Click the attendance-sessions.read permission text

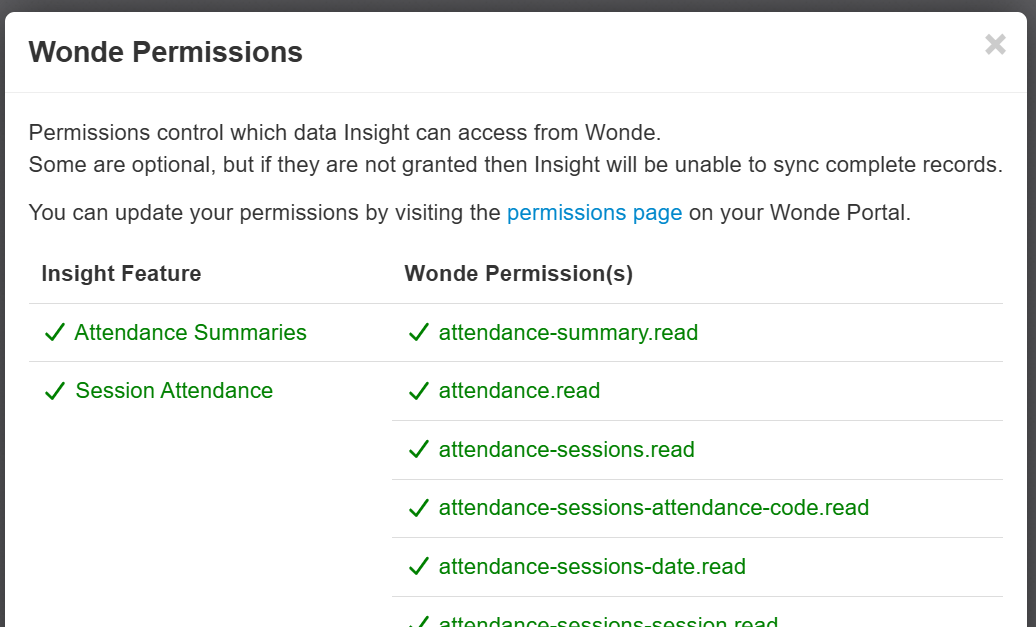pyautogui.click(x=566, y=450)
